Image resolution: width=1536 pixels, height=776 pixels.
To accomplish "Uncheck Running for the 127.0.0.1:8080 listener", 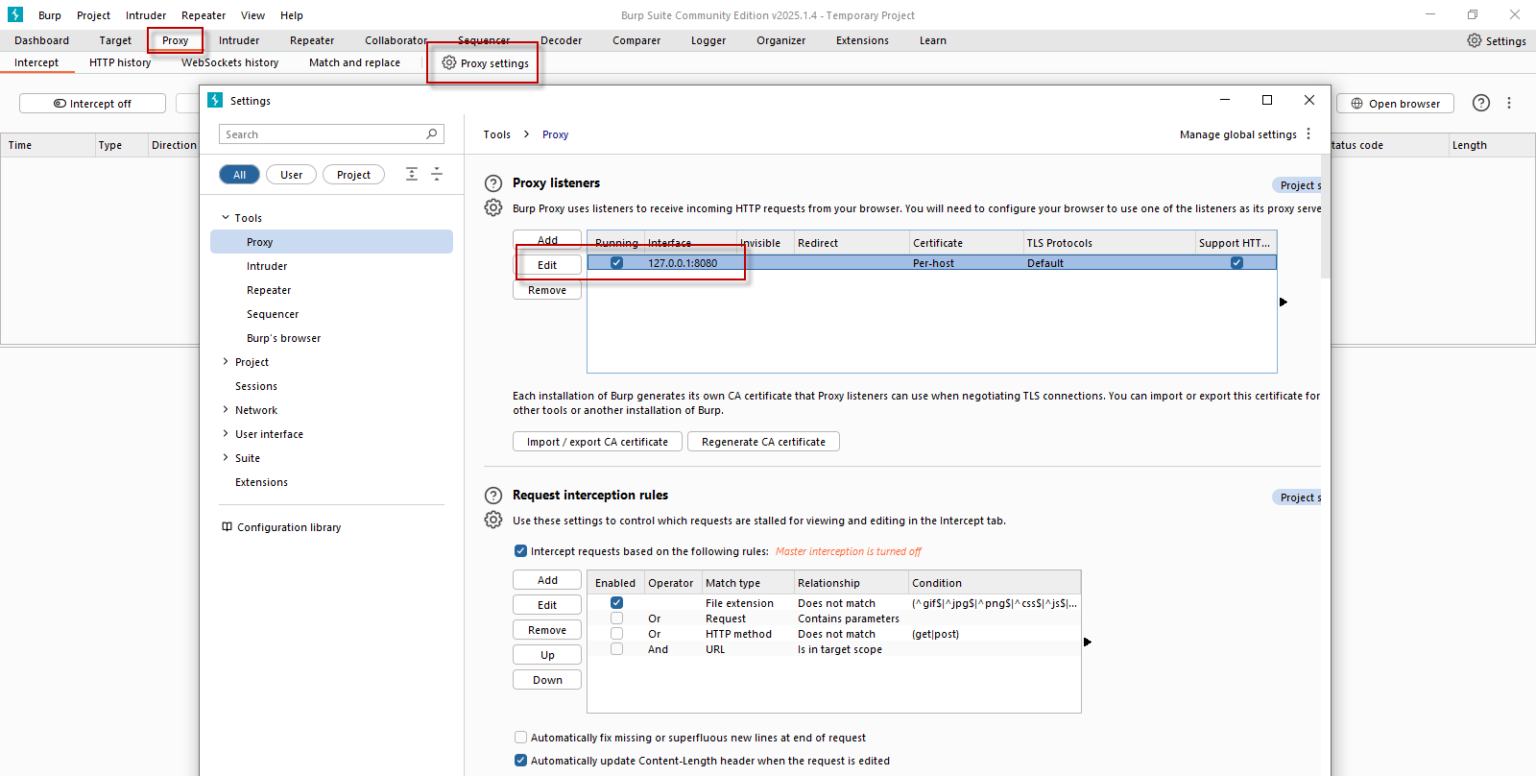I will click(x=616, y=262).
